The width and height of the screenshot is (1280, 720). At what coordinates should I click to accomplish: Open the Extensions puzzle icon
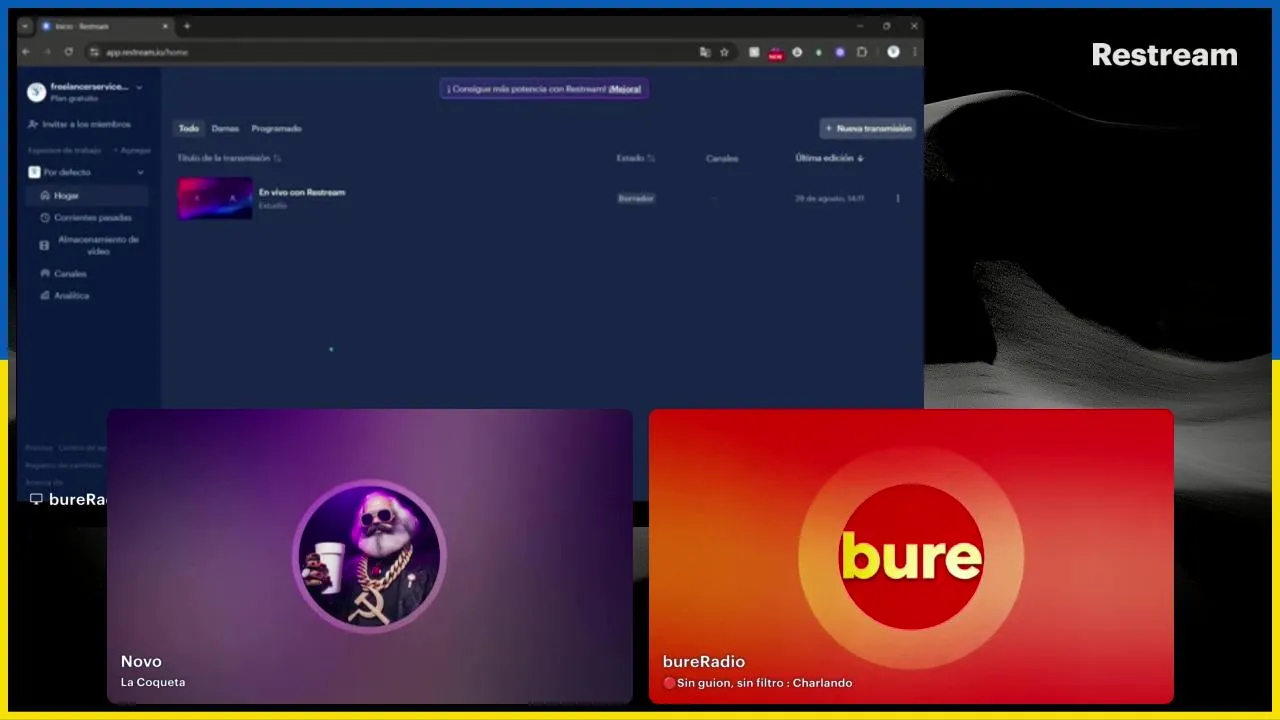(x=862, y=52)
